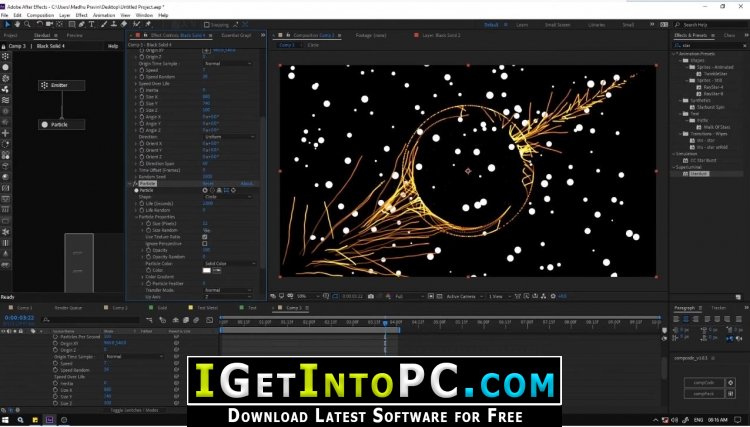
Task: Collapse the Particle Properties group
Action: click(x=136, y=217)
